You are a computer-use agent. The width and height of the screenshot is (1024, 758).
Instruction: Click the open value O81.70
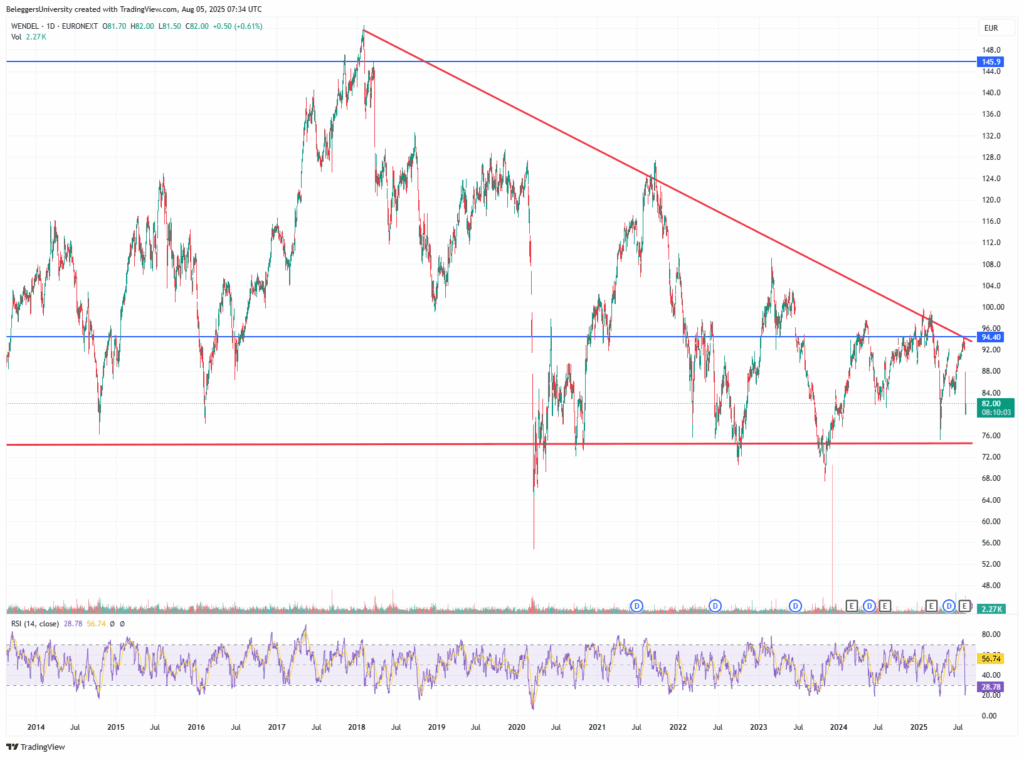116,26
